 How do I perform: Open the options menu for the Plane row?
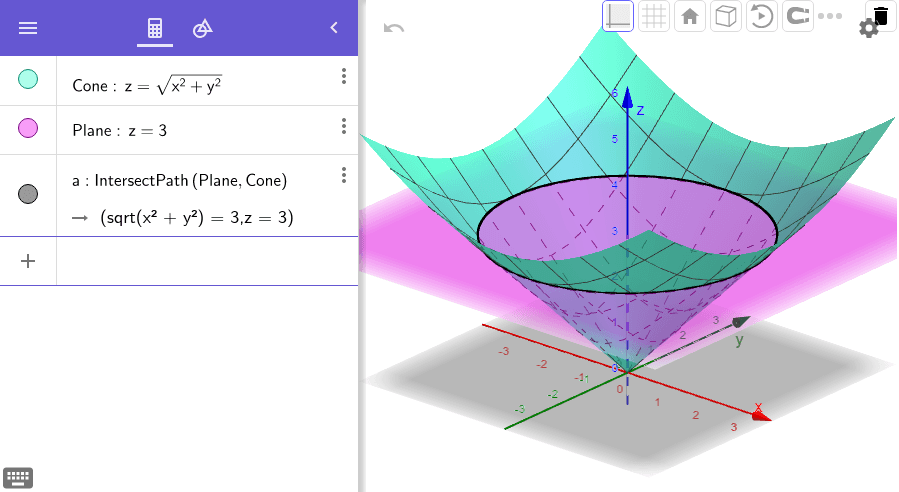click(x=343, y=126)
